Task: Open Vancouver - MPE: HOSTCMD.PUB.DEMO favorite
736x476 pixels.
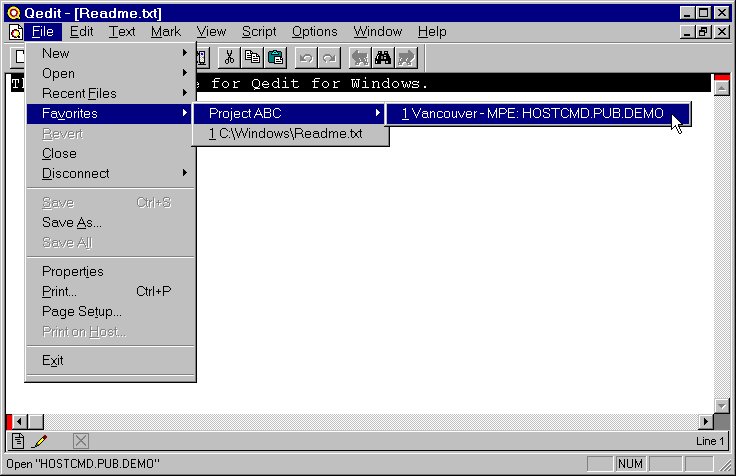Action: (x=537, y=113)
